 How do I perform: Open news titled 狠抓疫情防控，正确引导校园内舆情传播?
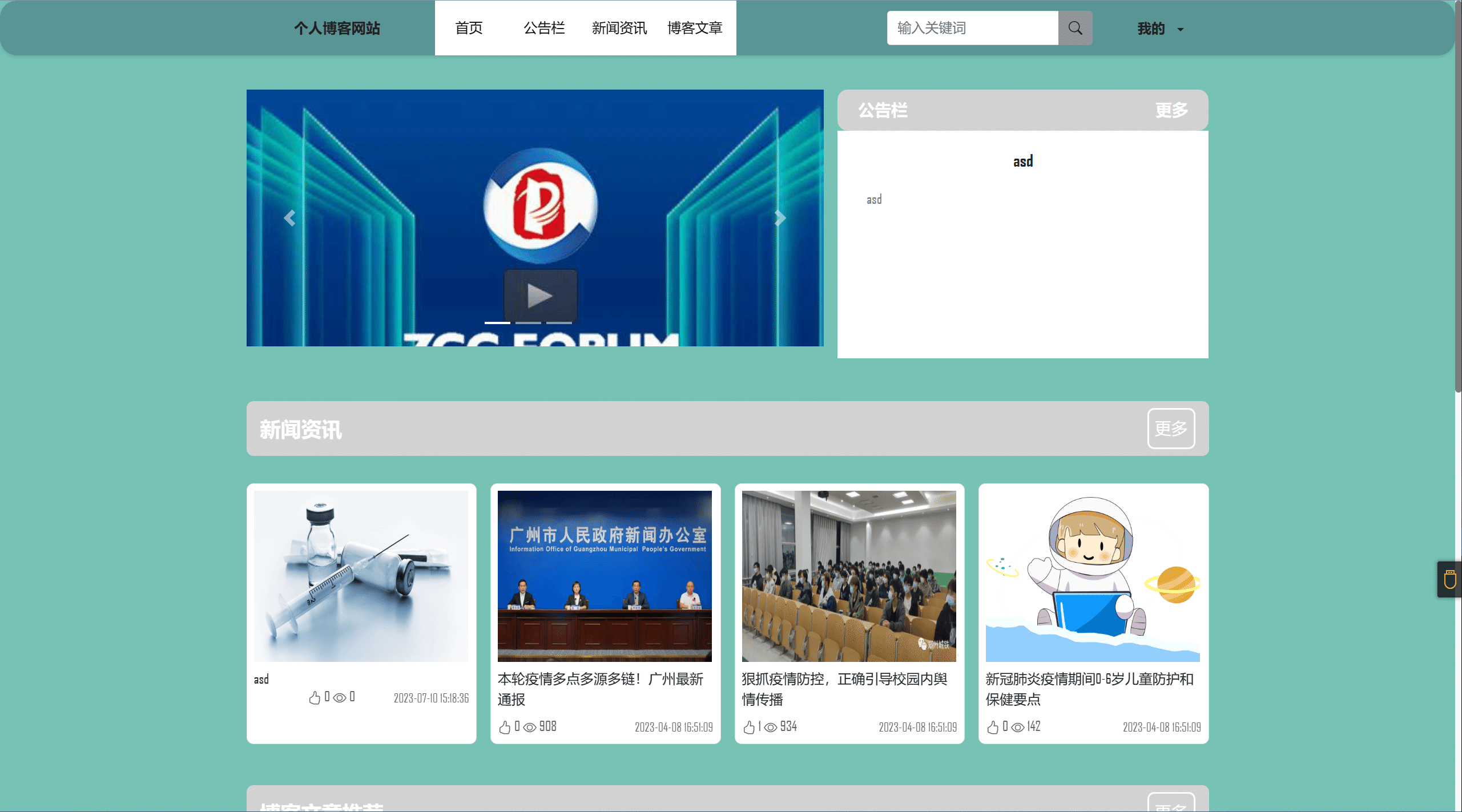(845, 689)
